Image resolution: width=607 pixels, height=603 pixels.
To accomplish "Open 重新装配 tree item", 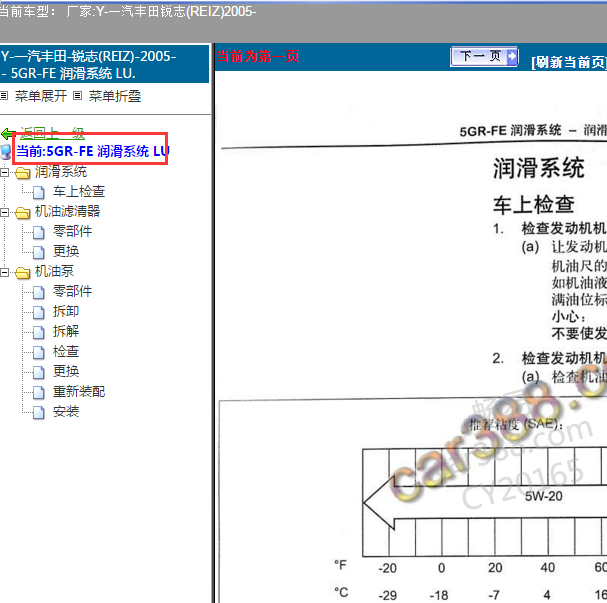I will coord(79,392).
